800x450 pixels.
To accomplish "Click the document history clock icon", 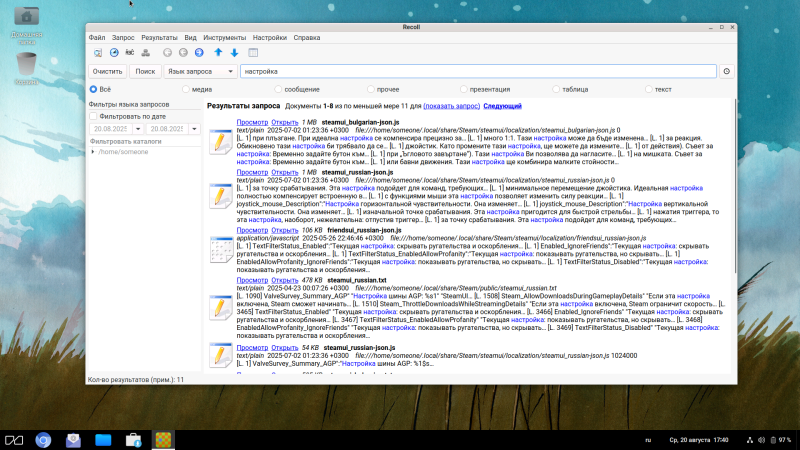I will [x=113, y=52].
